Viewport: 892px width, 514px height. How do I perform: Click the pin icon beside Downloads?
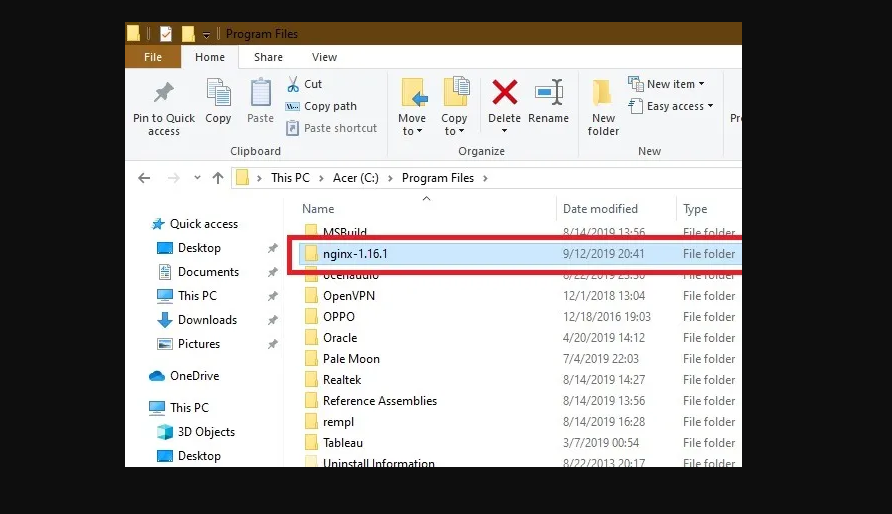272,320
